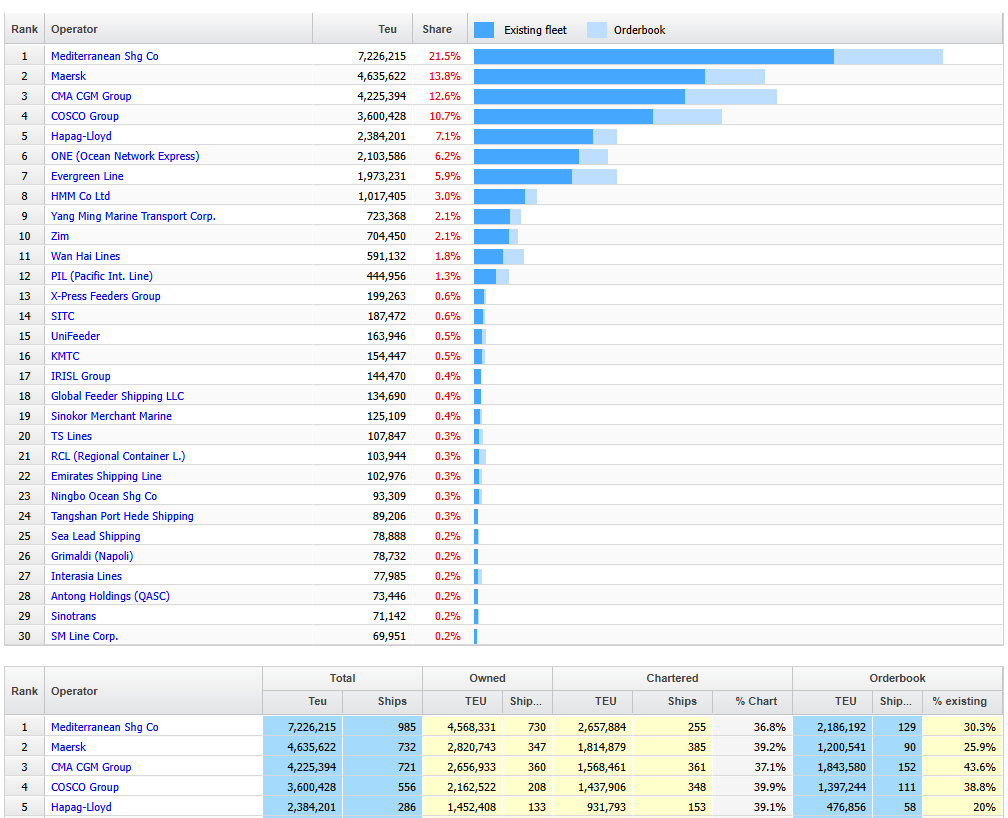Click the Existing fleet legend color swatch
The width and height of the screenshot is (1008, 818).
point(484,30)
